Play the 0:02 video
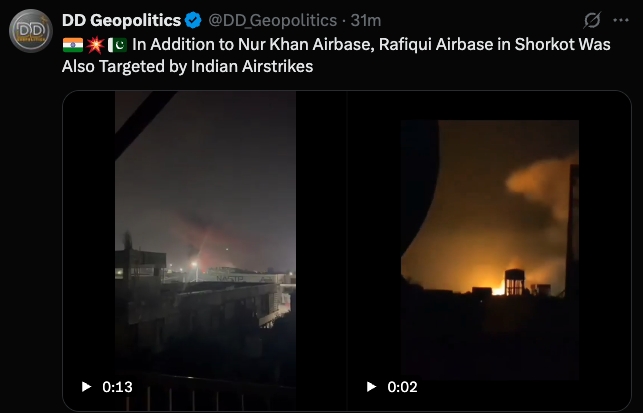Screen dimensions: 643x413 point(371,387)
